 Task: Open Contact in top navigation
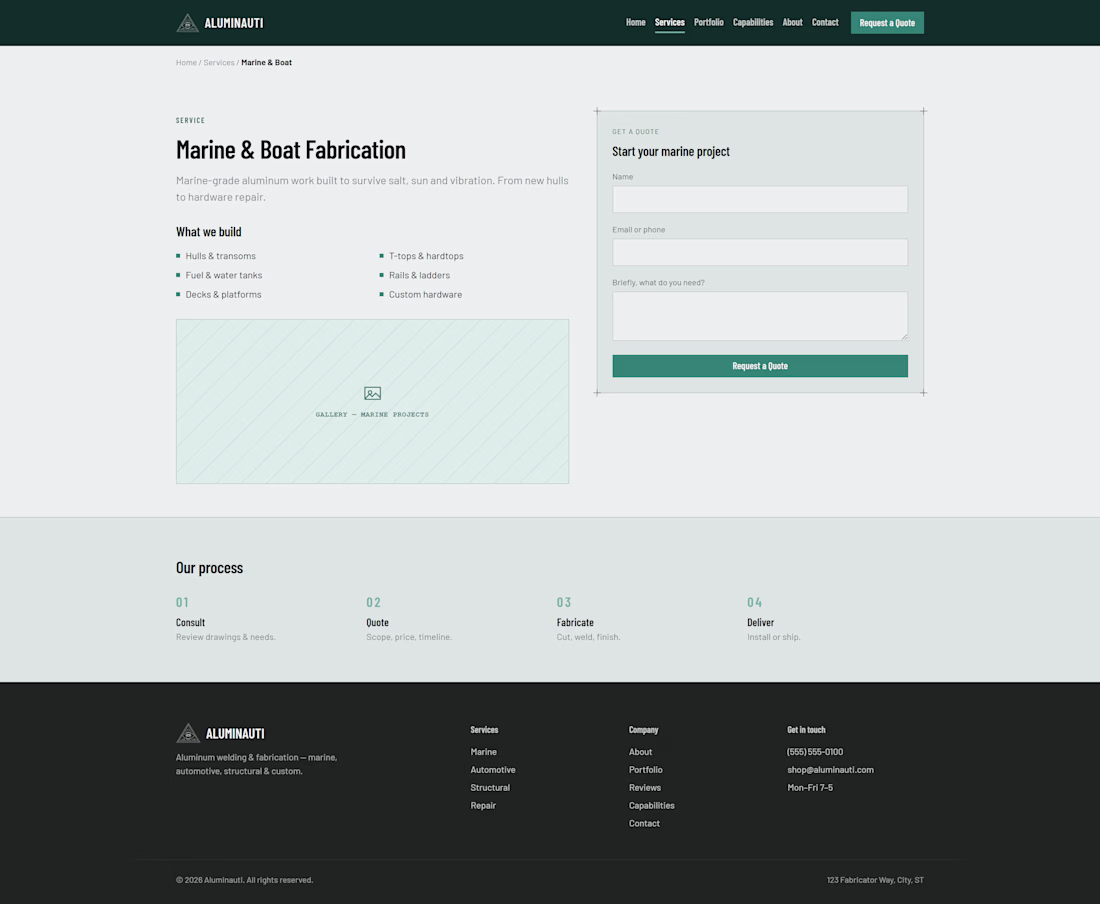[825, 22]
